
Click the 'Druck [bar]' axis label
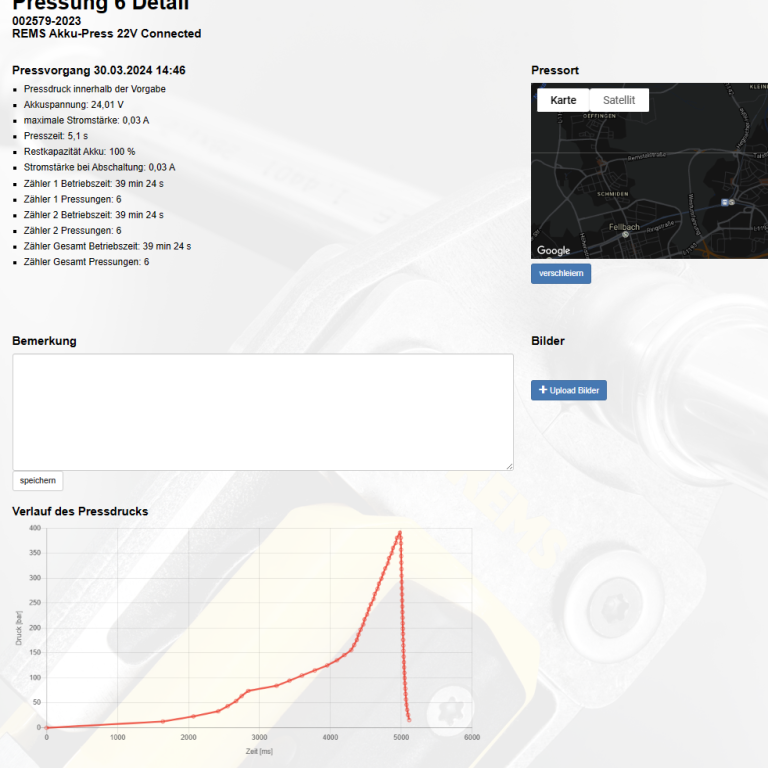pyautogui.click(x=19, y=628)
